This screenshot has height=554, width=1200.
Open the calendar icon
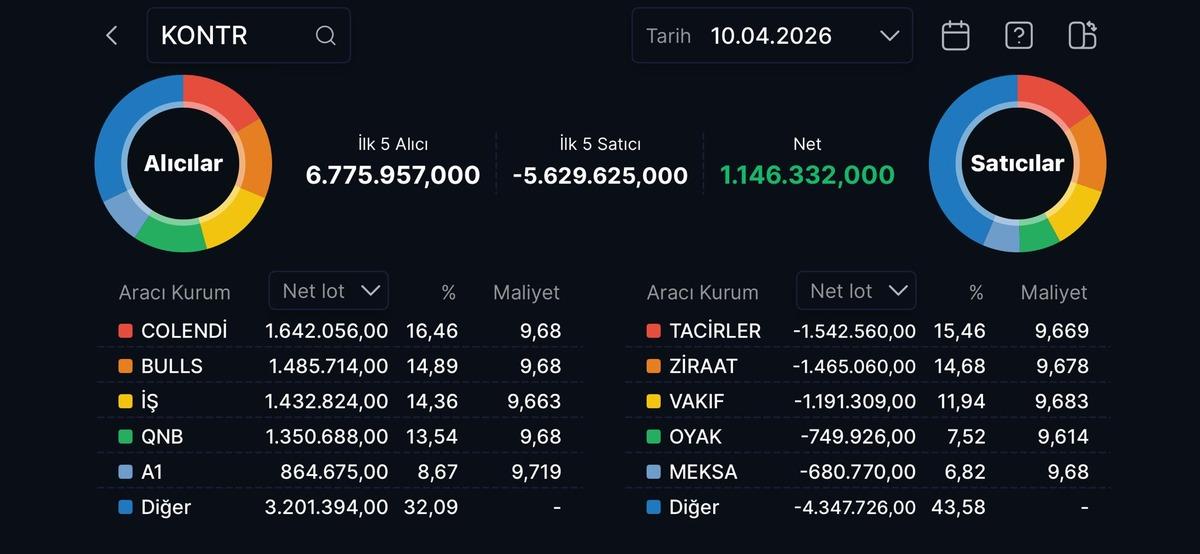point(956,36)
